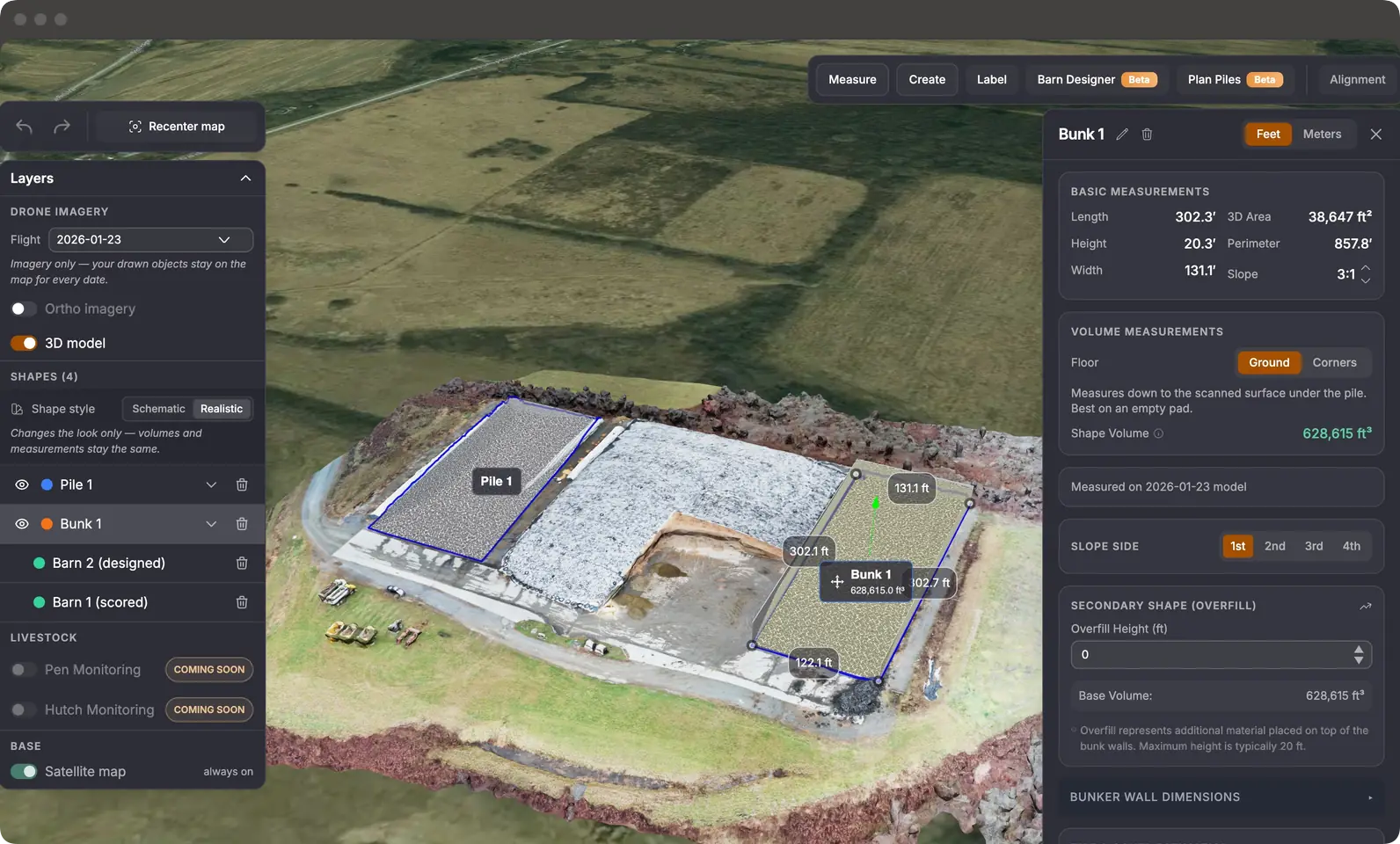The height and width of the screenshot is (844, 1400).
Task: Open the Measure menu
Action: point(852,79)
